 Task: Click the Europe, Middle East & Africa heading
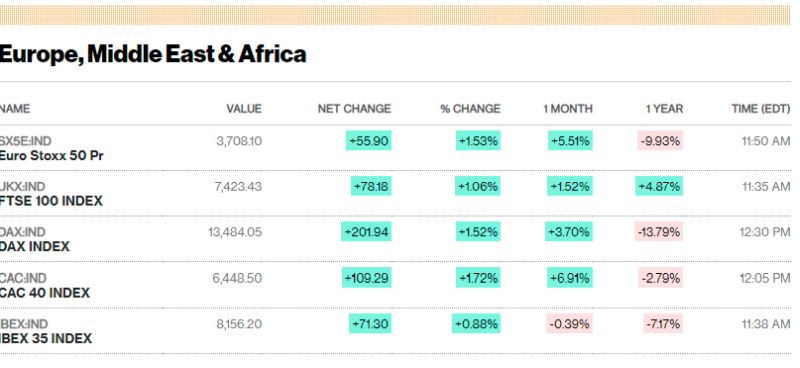click(153, 54)
